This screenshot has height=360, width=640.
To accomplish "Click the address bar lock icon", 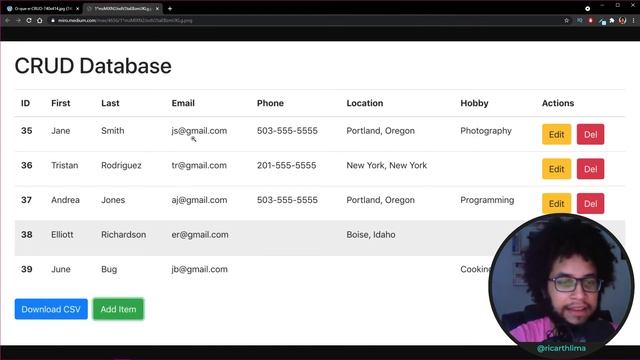I will point(53,20).
